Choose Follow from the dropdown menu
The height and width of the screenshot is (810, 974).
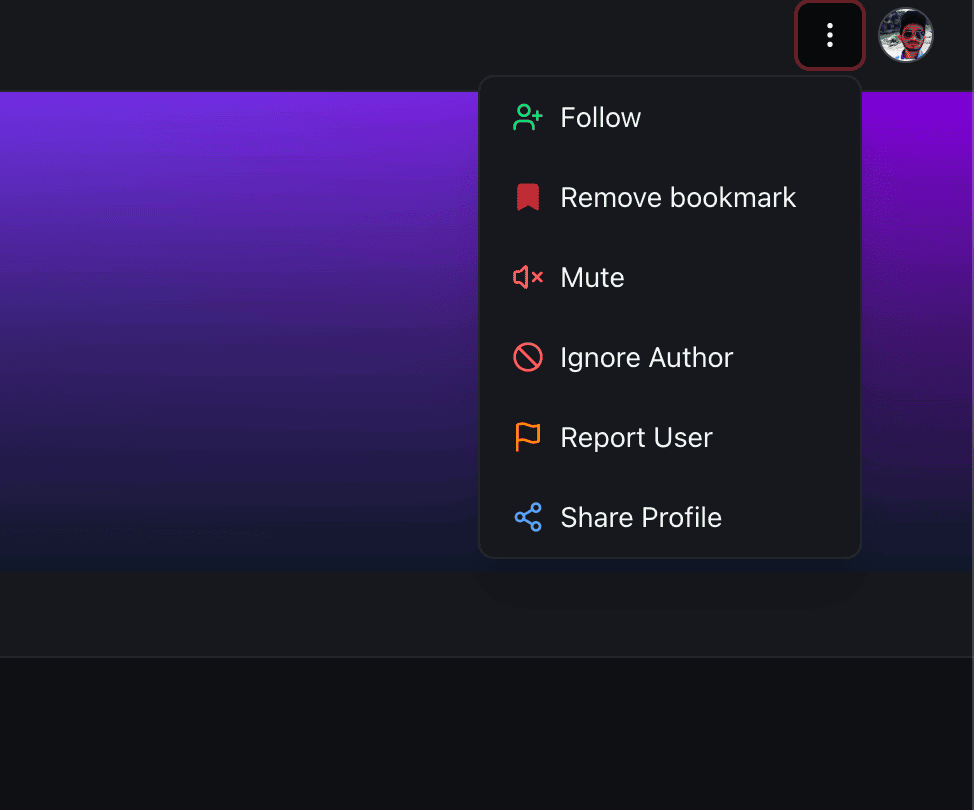tap(670, 117)
